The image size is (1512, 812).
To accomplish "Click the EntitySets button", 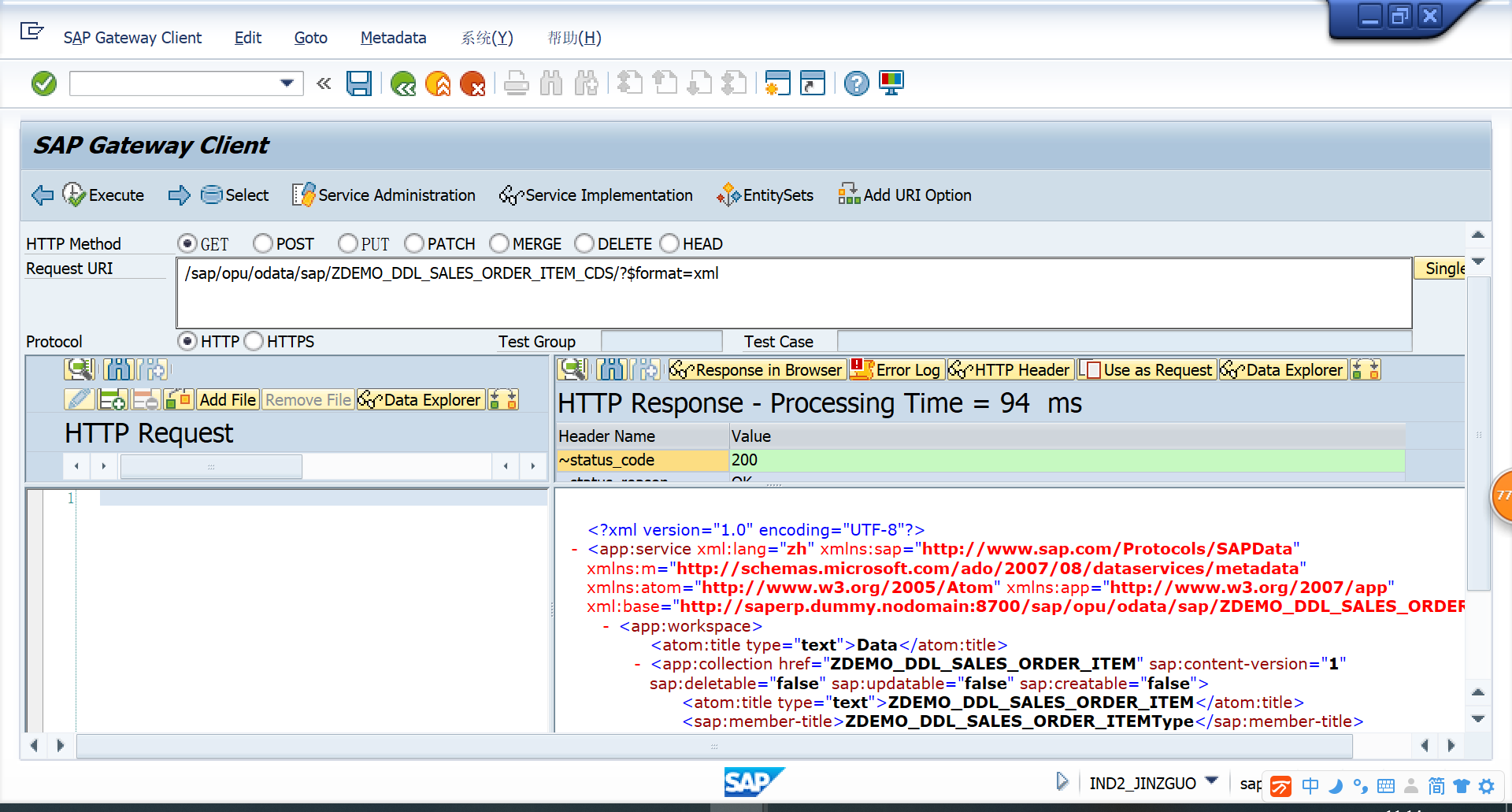I will click(765, 195).
